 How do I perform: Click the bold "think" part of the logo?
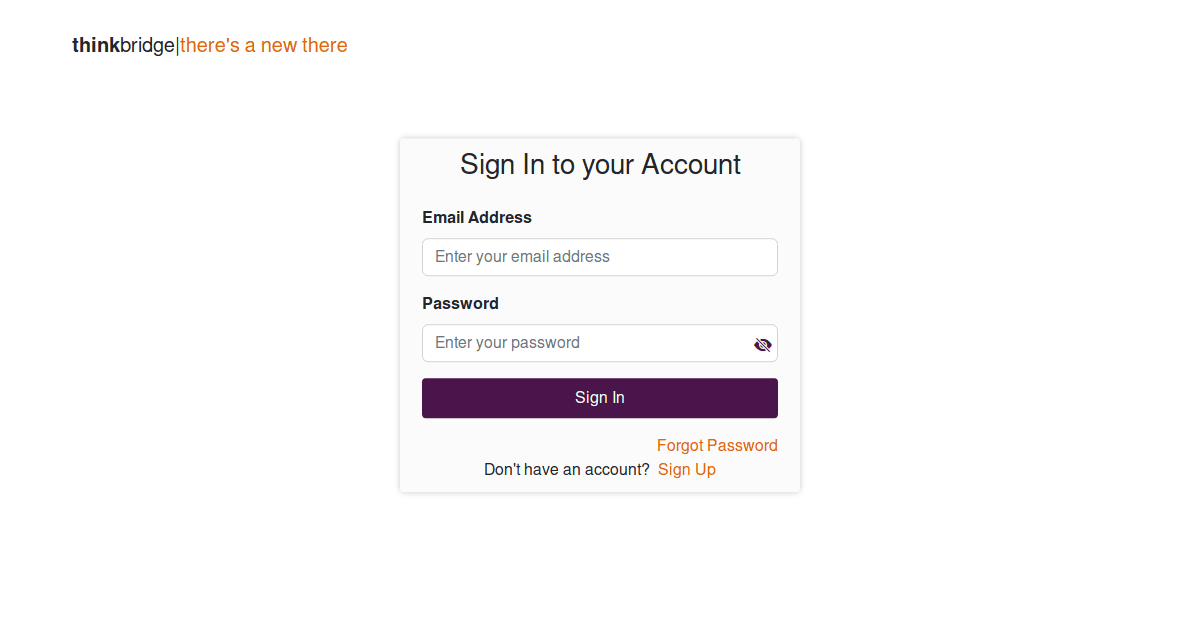click(95, 45)
